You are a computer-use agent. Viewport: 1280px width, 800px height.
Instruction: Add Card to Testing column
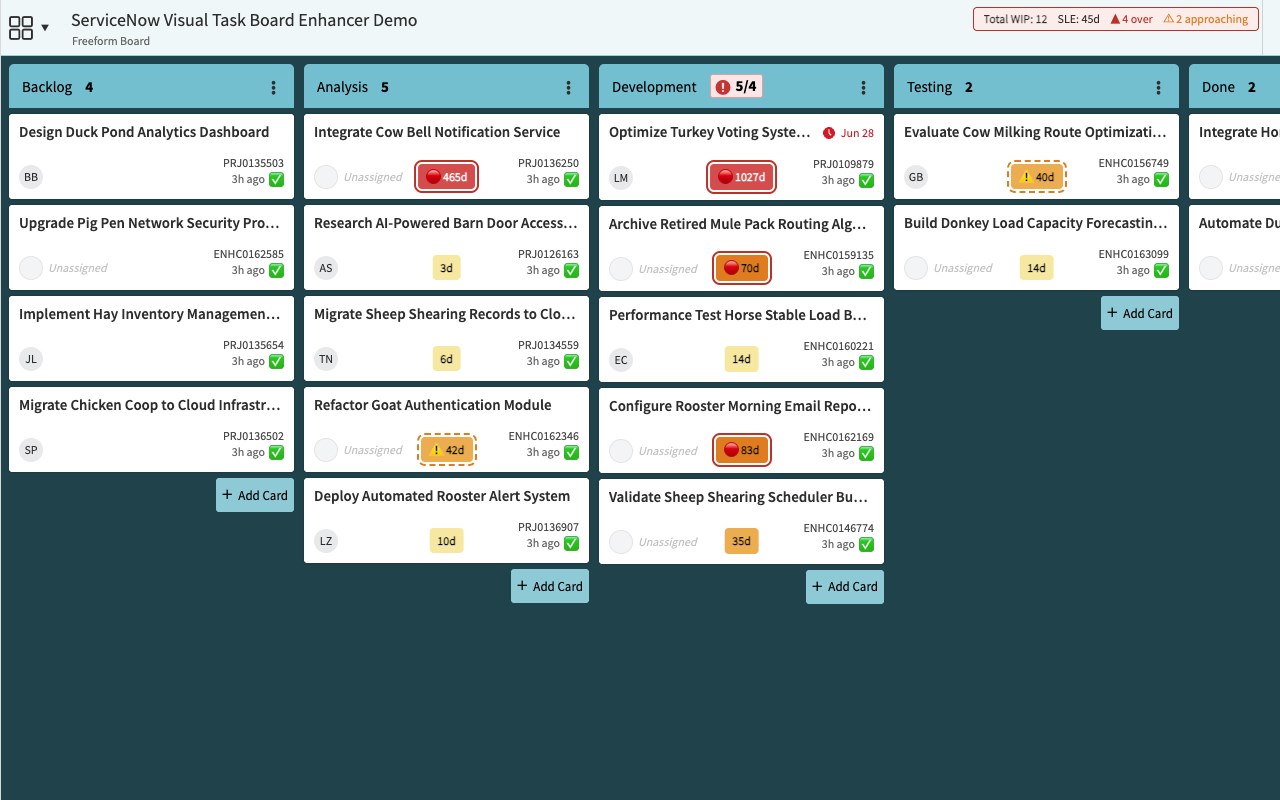point(1140,313)
